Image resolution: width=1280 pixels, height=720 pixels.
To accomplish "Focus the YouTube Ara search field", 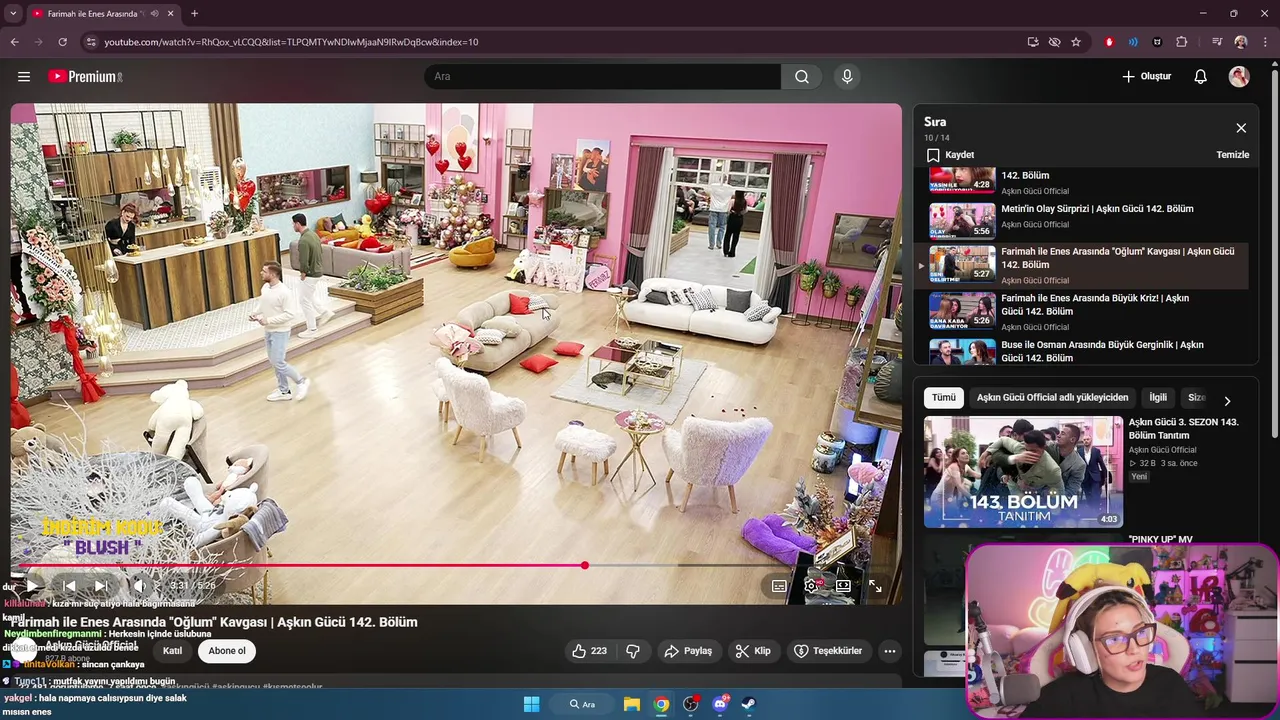I will point(602,76).
